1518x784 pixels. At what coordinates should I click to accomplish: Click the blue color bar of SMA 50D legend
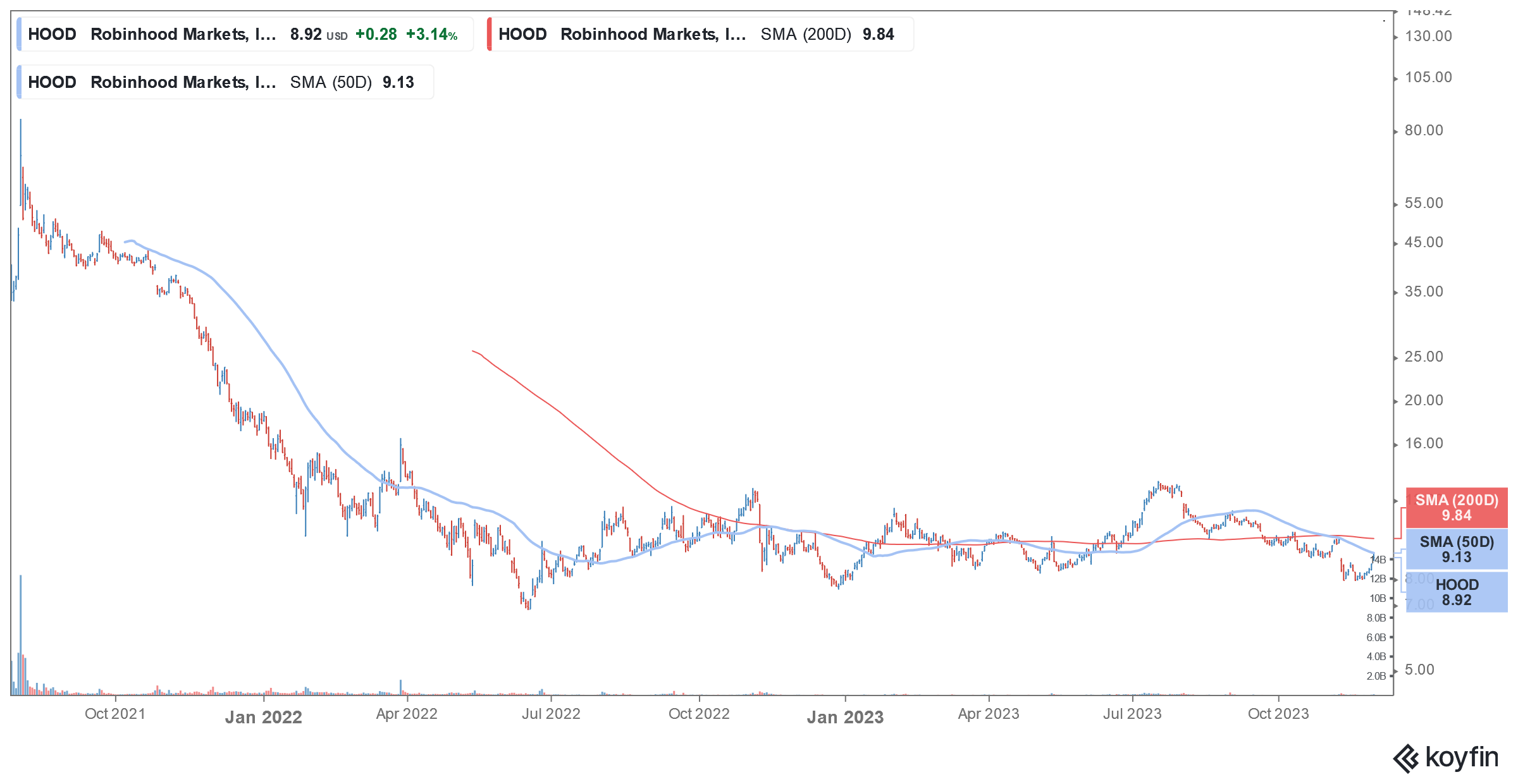tap(20, 82)
